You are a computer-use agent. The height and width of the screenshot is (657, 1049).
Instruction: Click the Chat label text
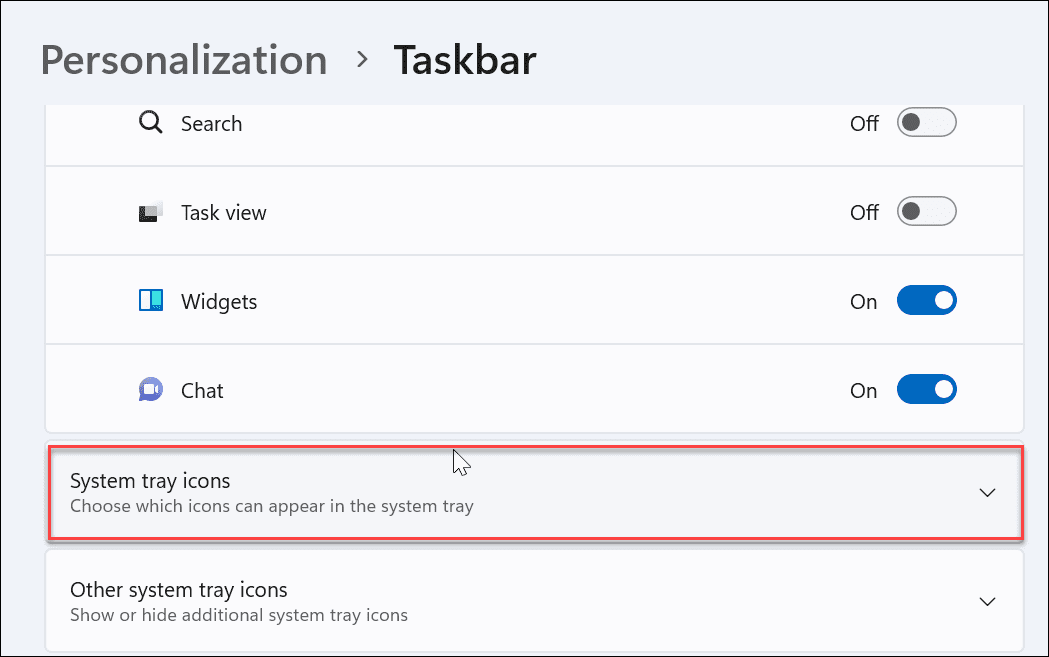[202, 391]
